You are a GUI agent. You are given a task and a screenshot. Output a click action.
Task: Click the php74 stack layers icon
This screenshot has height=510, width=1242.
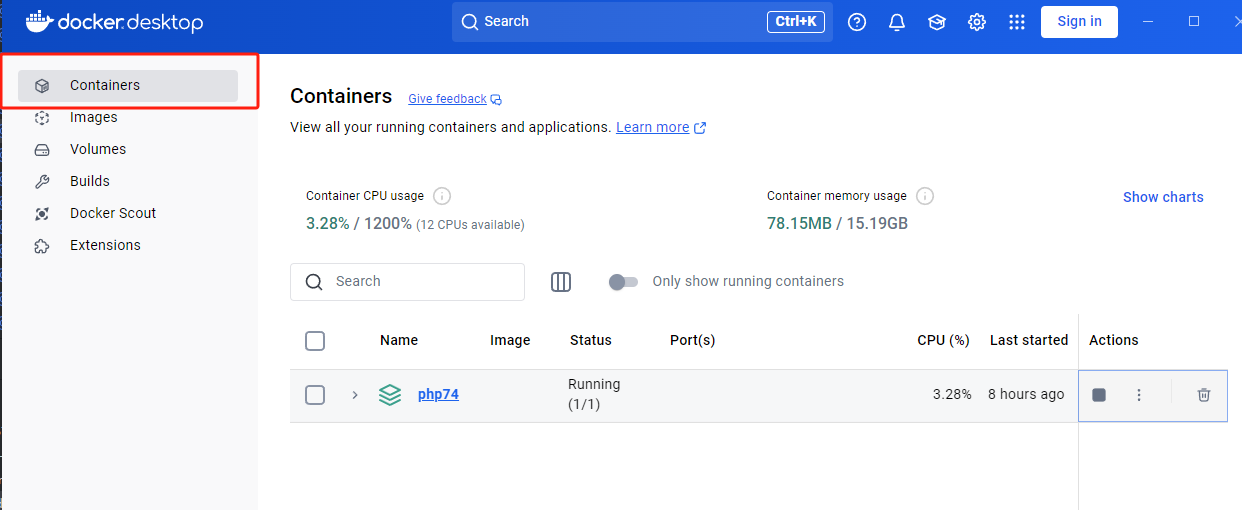390,395
